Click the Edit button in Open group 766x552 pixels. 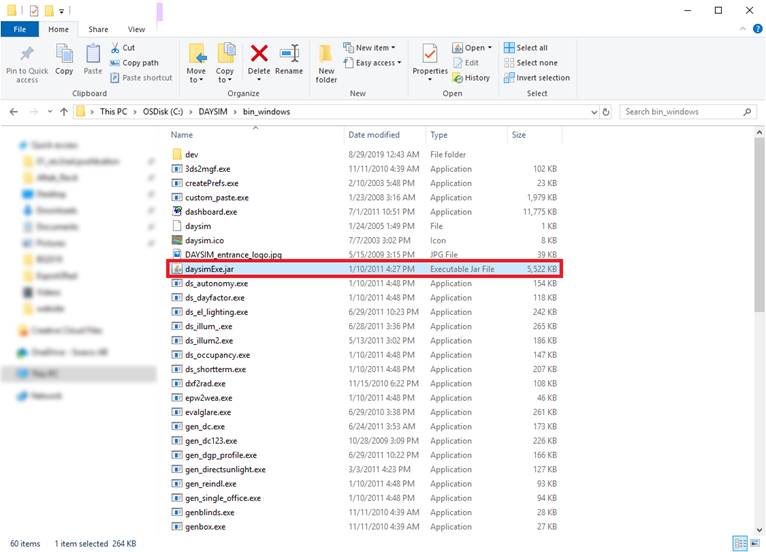pos(466,63)
